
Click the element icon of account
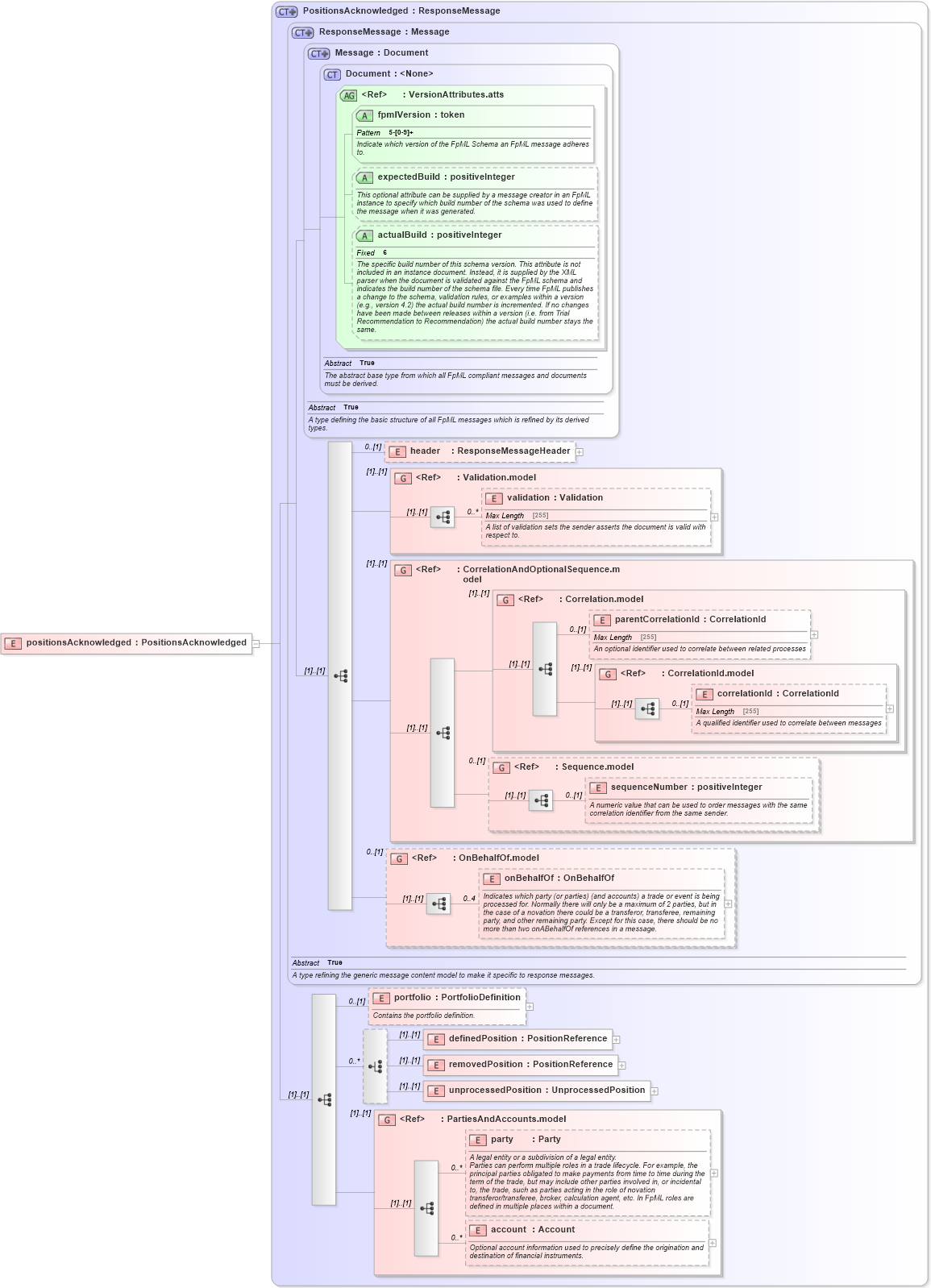tap(478, 1231)
